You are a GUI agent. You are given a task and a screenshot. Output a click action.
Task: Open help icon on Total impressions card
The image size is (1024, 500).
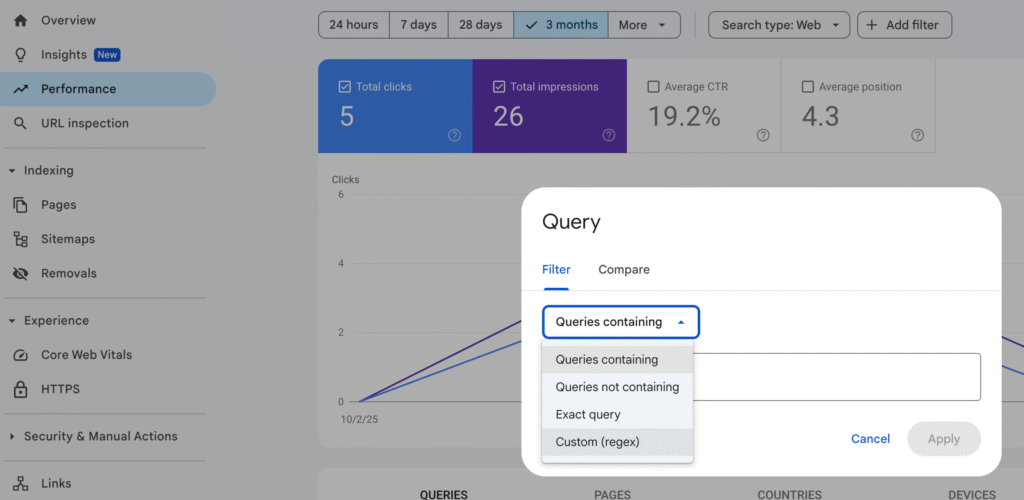(609, 135)
